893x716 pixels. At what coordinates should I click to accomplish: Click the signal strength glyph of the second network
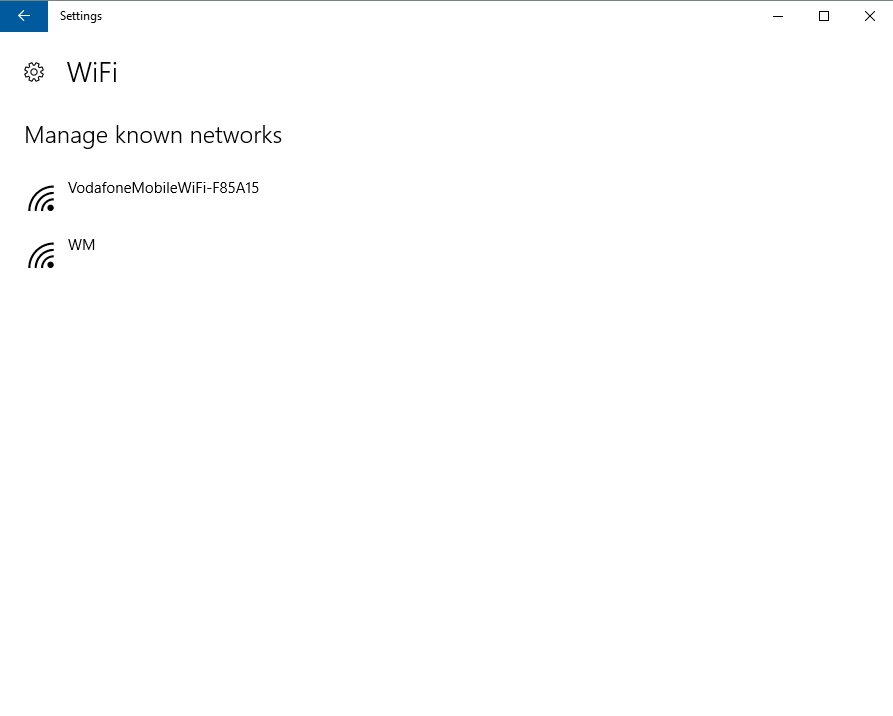41,255
